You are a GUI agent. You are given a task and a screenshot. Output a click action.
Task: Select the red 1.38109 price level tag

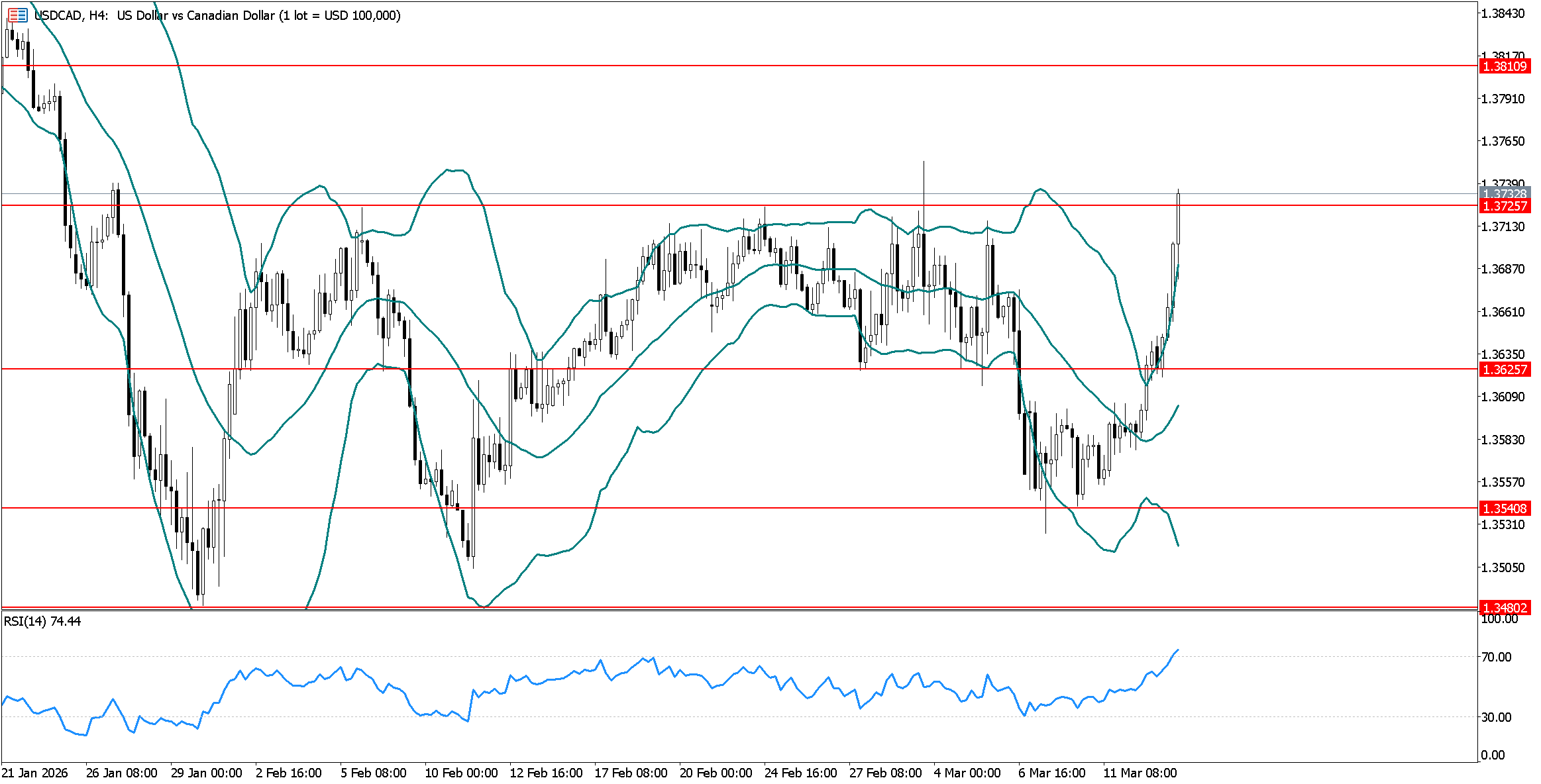point(1504,66)
